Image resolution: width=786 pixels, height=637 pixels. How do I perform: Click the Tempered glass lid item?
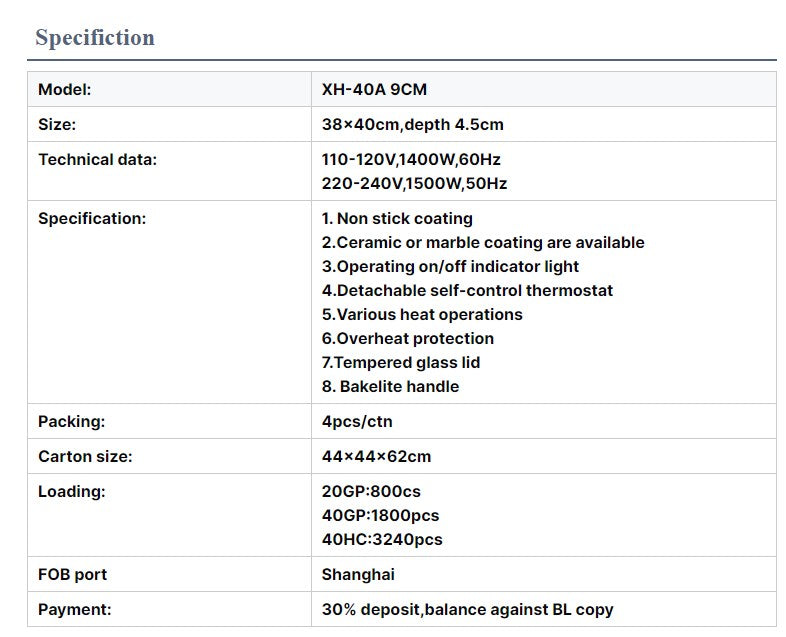click(x=401, y=363)
